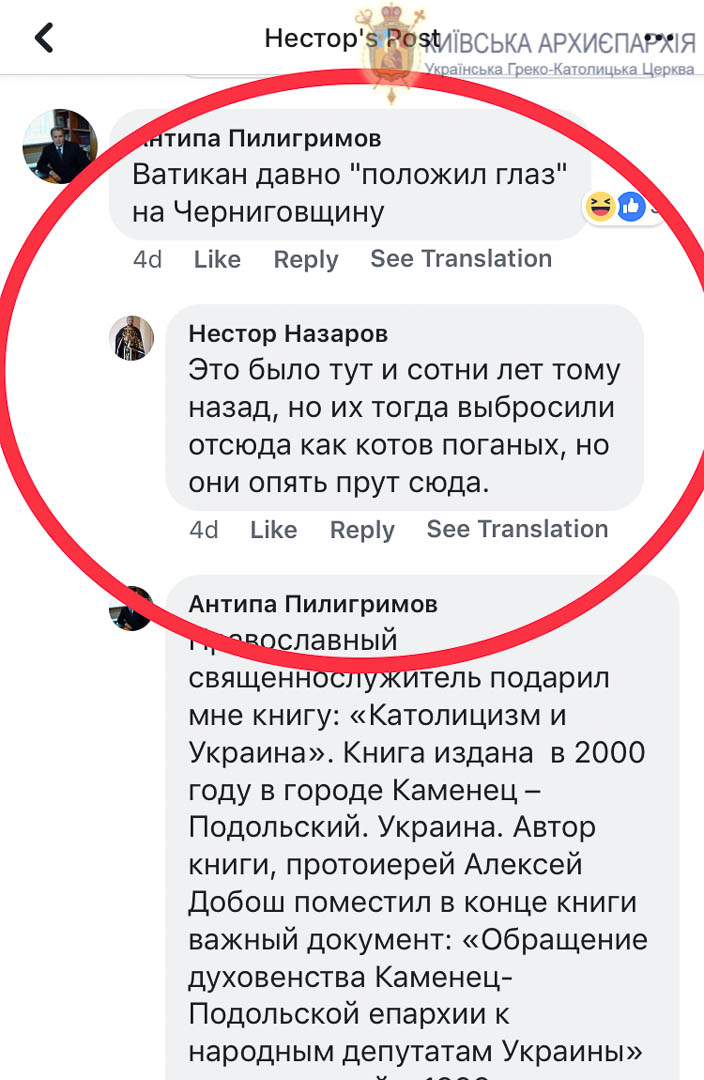704x1080 pixels.
Task: Open the avatar beside the long book comment
Action: tap(131, 608)
